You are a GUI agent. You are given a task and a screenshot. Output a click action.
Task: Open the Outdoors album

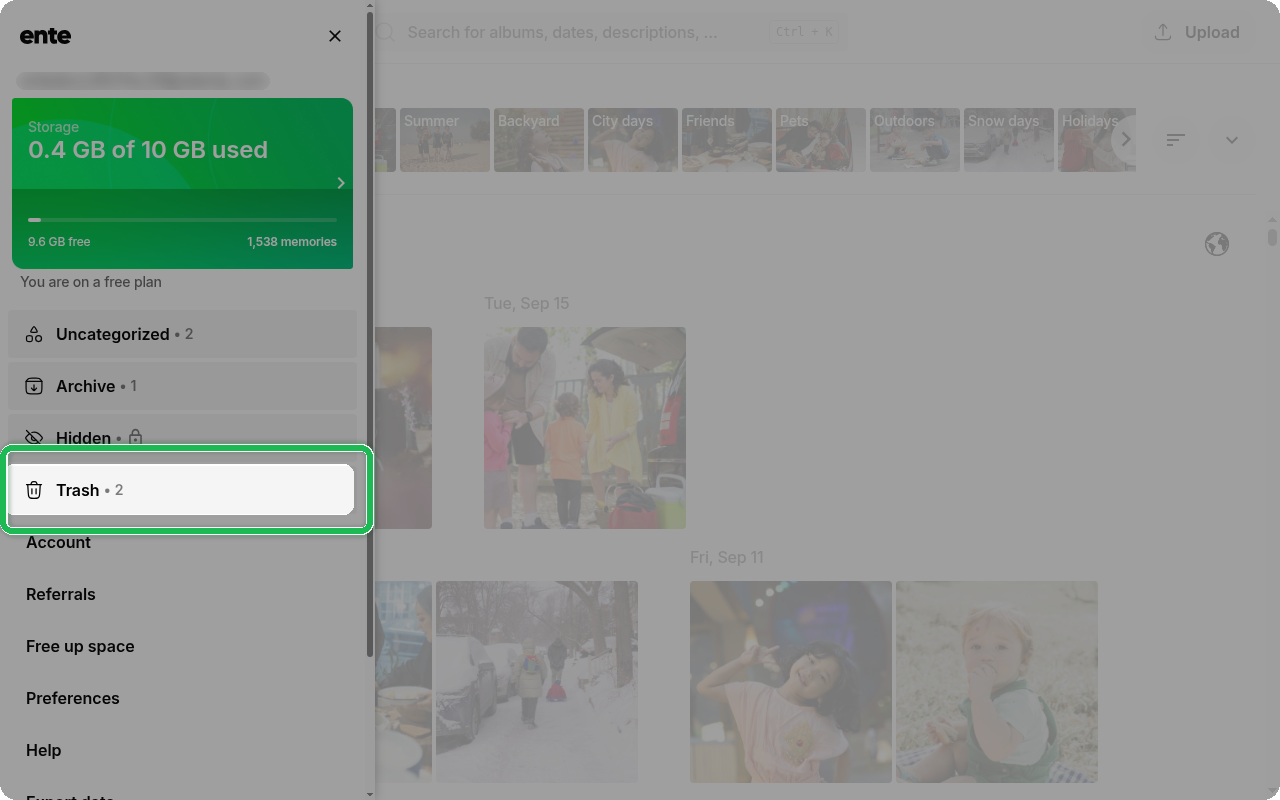[x=915, y=140]
